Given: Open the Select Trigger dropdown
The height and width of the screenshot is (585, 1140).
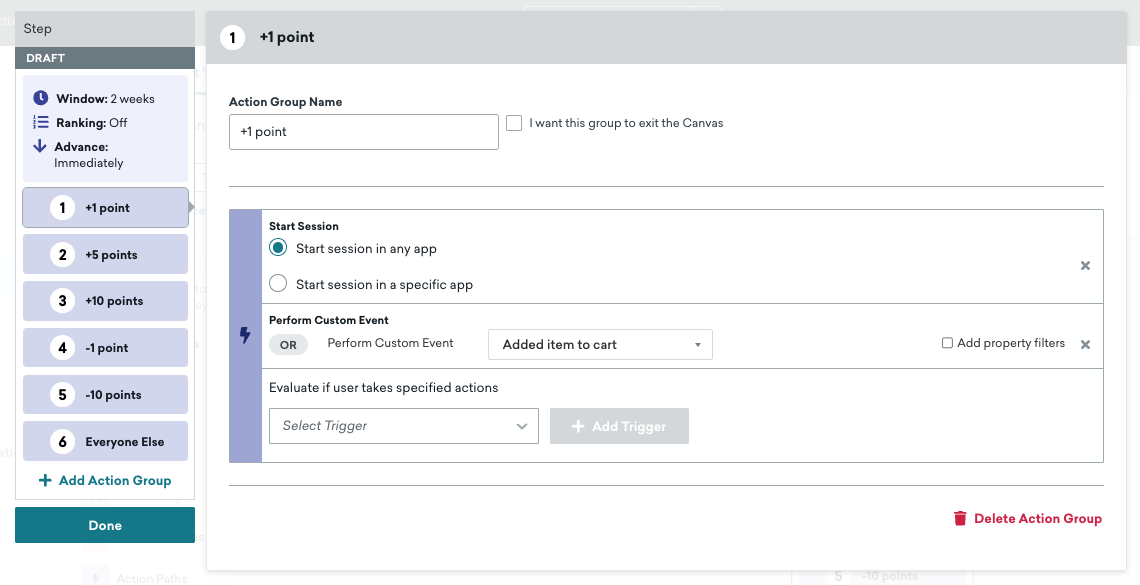Looking at the screenshot, I should (404, 426).
